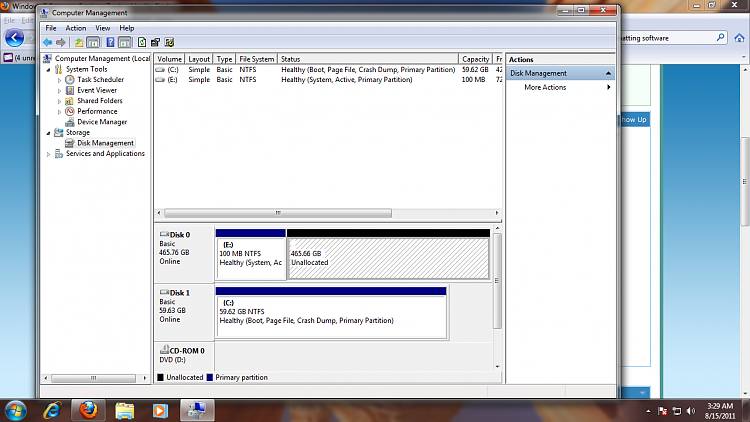Click the volume list horizontal scrollbar thumb
Viewport: 750px width, 422px height.
click(x=278, y=213)
